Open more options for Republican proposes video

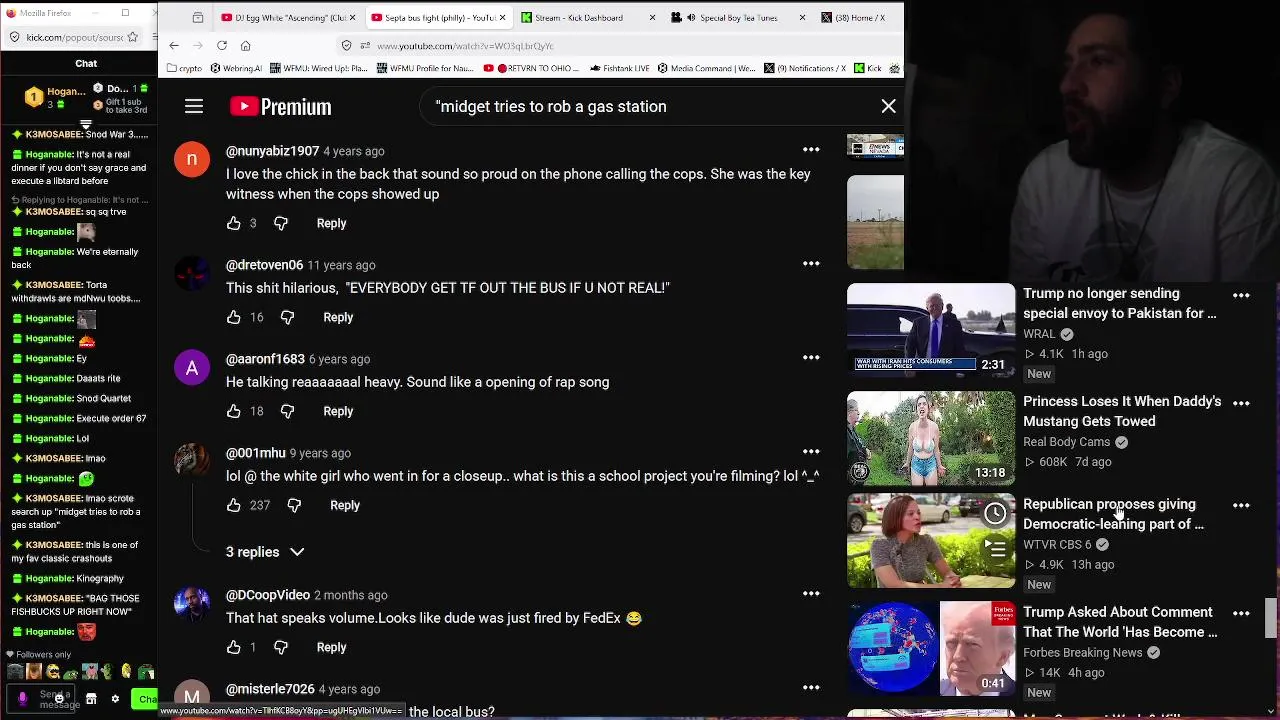1241,505
